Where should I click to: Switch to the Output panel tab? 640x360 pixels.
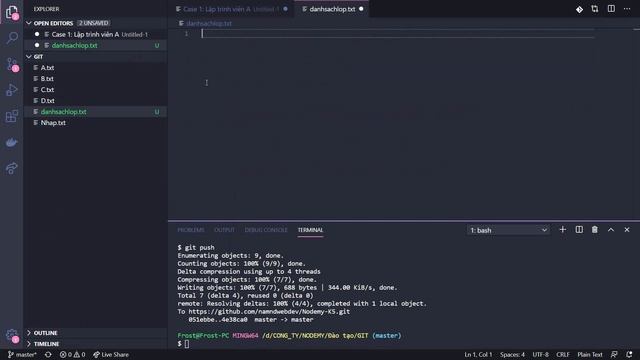point(224,230)
